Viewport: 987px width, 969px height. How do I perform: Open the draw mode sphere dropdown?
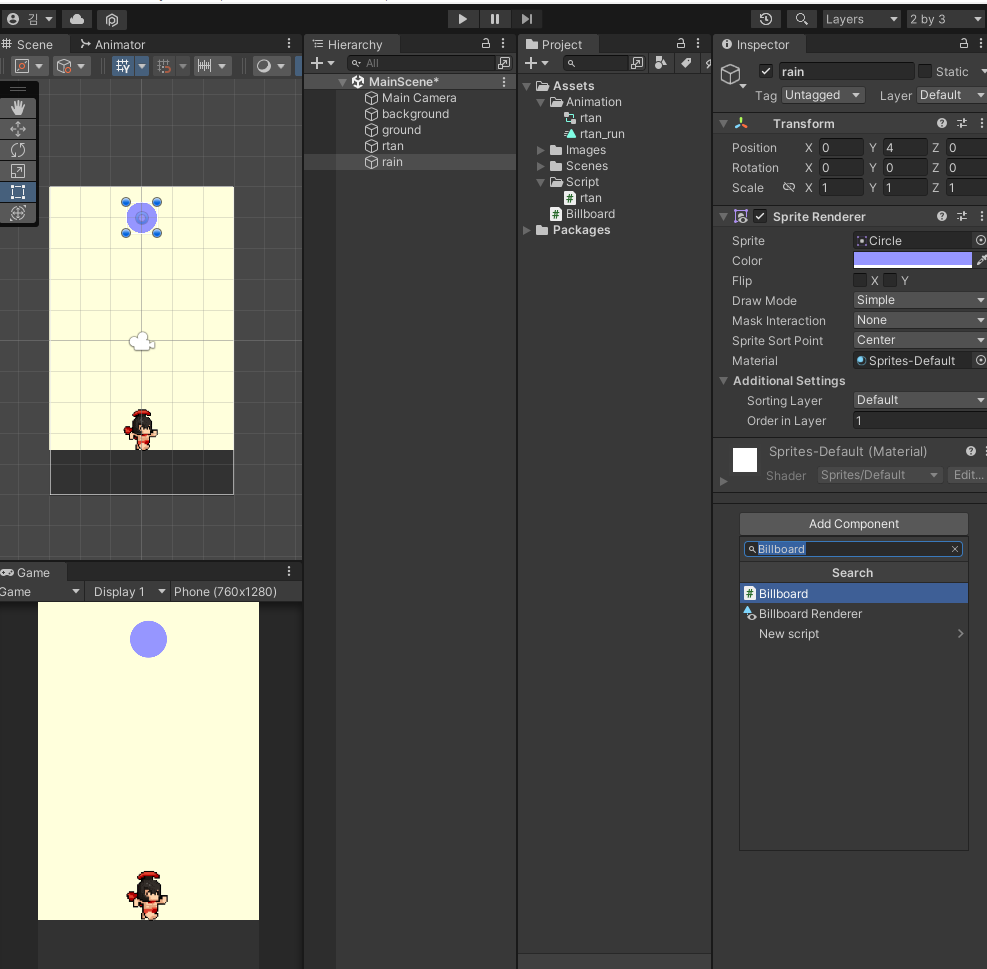271,65
